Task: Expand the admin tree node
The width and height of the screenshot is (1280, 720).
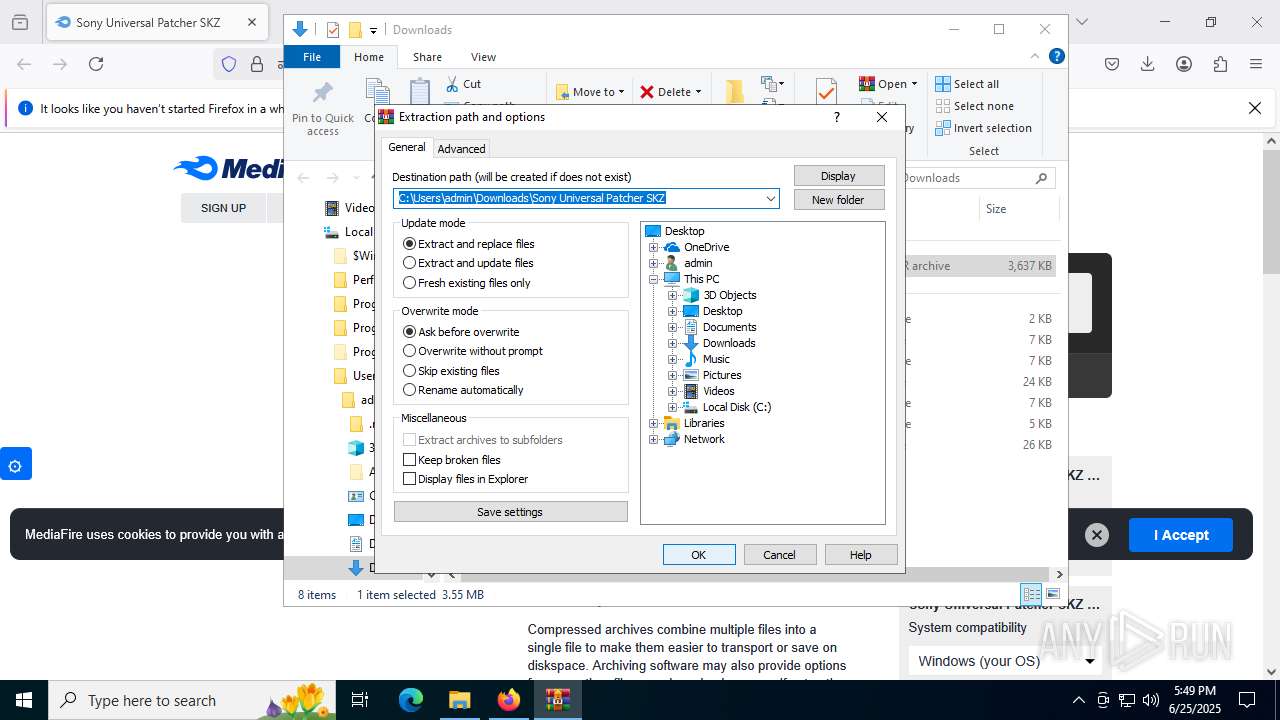Action: click(x=654, y=263)
